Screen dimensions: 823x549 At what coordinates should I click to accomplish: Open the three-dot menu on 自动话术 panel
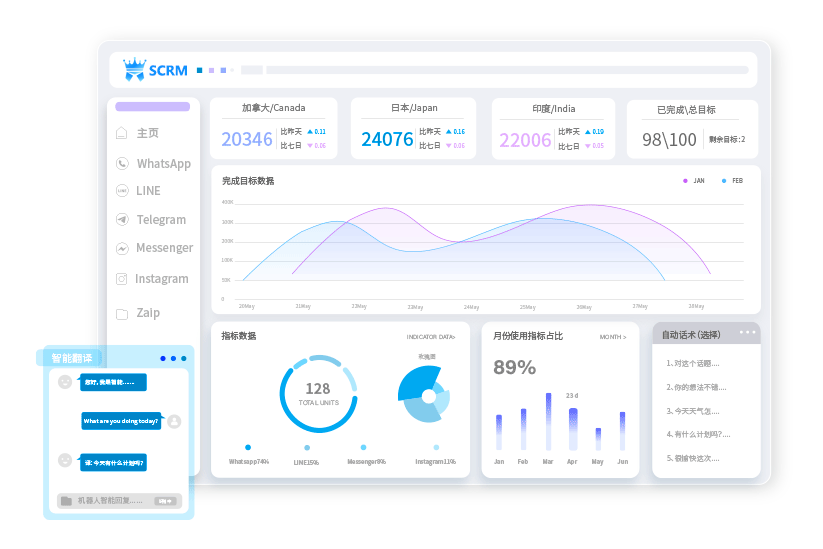(x=747, y=332)
